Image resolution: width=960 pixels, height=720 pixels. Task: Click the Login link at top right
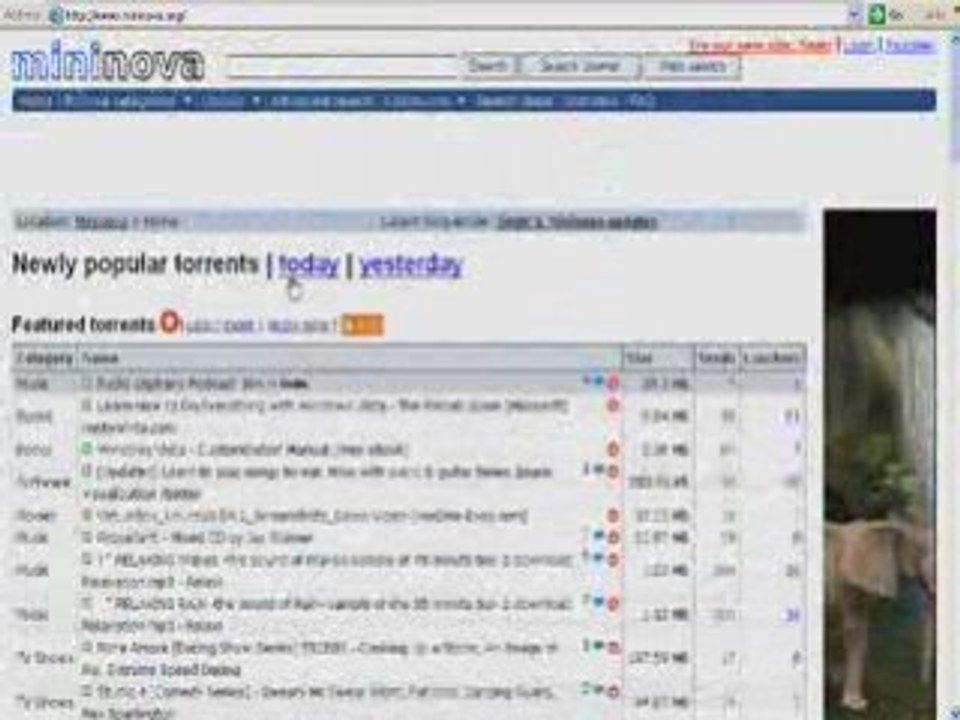click(858, 45)
